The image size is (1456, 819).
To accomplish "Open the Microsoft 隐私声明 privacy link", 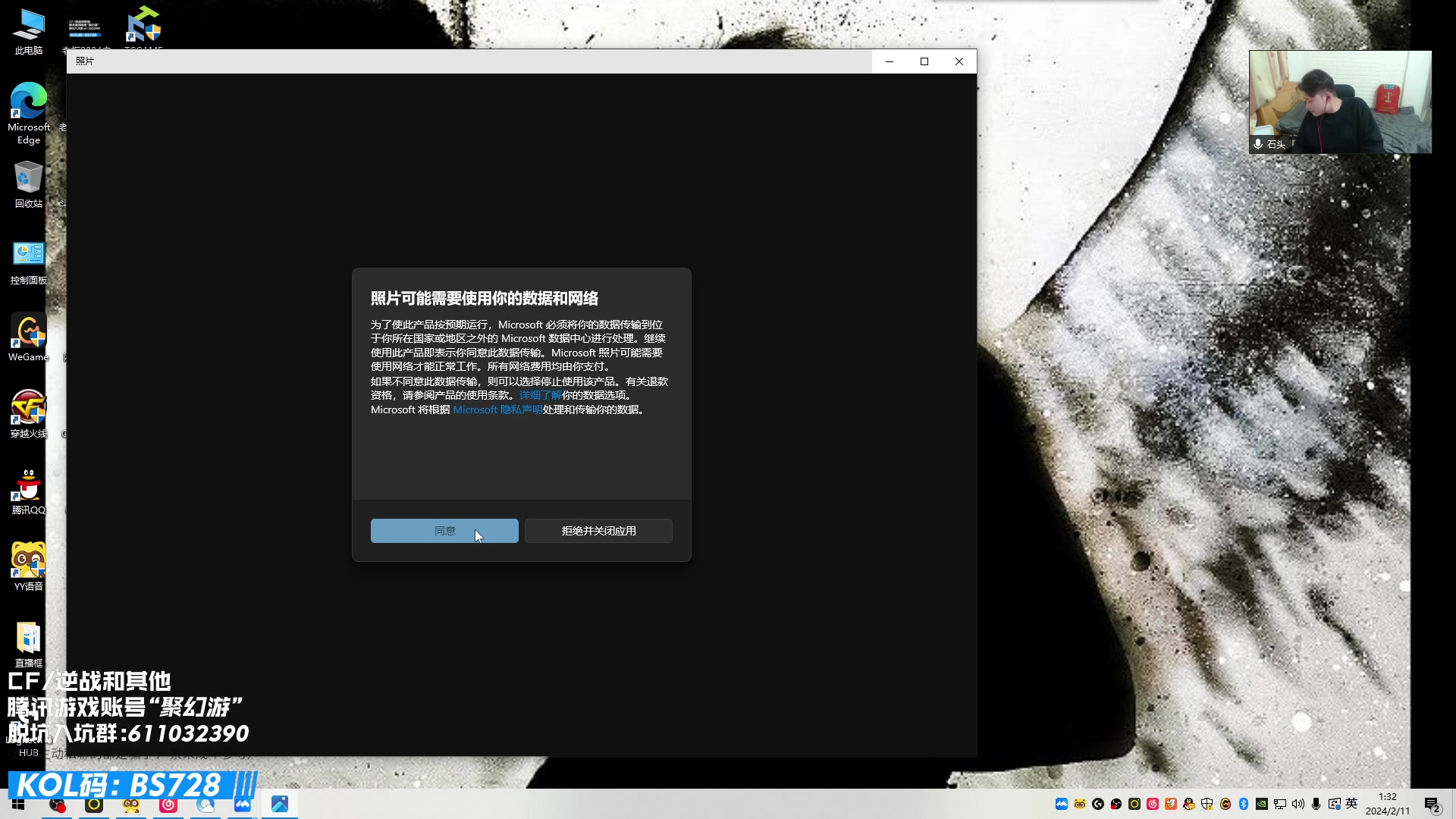I will 497,409.
